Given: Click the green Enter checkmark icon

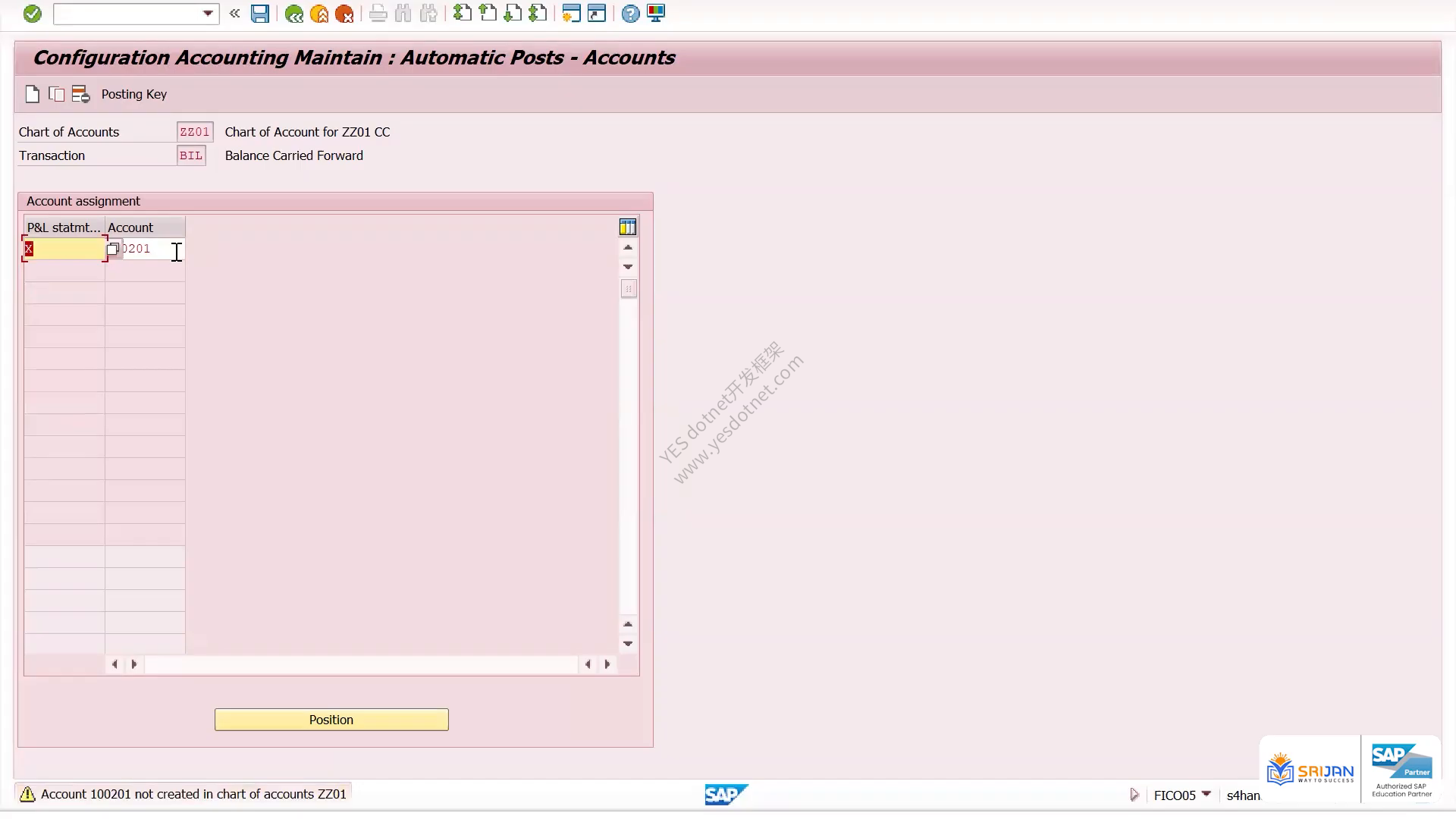Looking at the screenshot, I should tap(32, 14).
